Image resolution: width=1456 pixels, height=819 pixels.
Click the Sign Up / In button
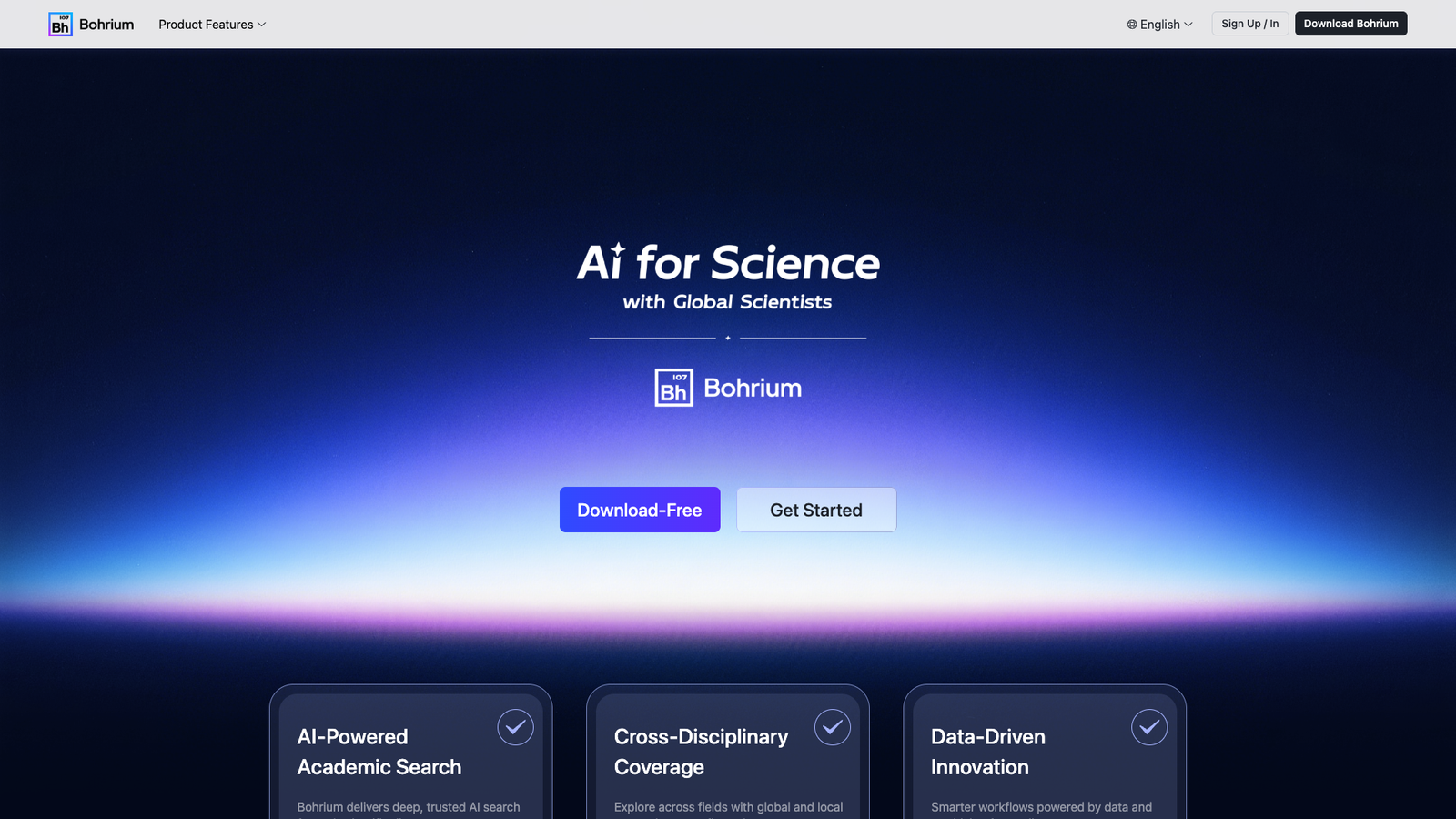[1250, 24]
